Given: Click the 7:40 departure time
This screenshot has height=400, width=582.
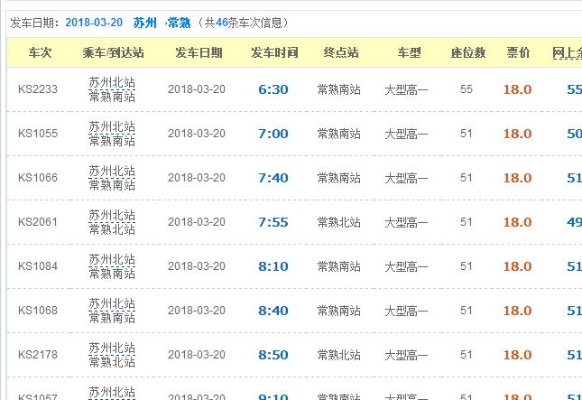Looking at the screenshot, I should [273, 178].
